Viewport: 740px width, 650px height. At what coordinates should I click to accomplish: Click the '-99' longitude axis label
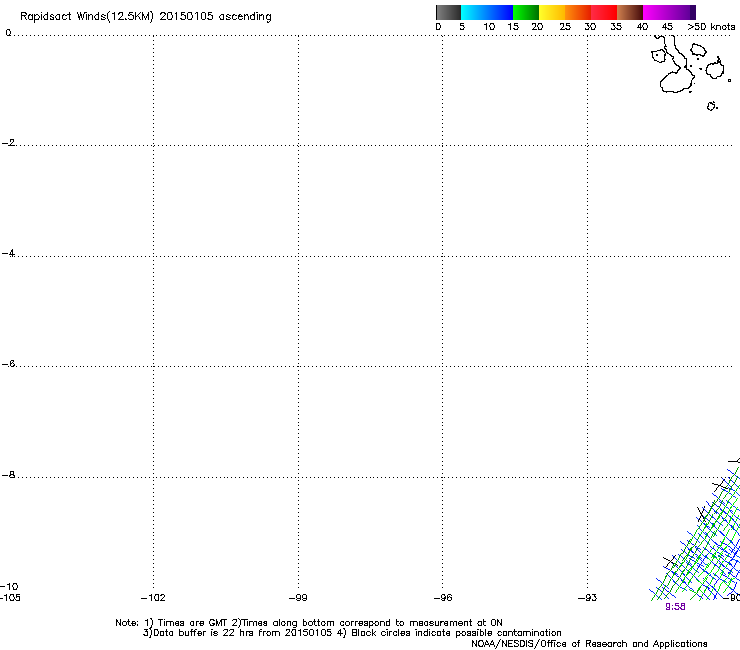pos(298,598)
